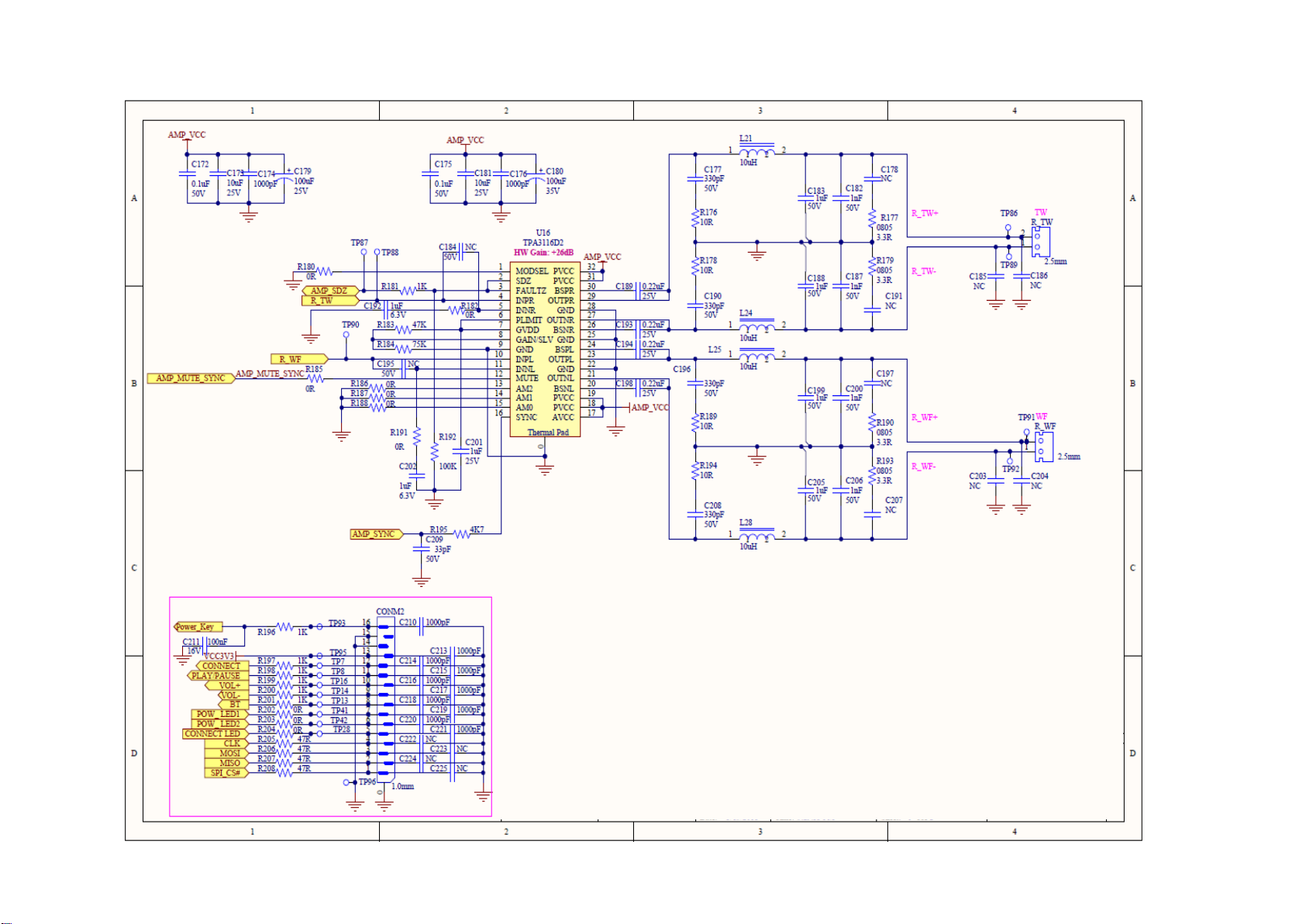This screenshot has height=924, width=1306.
Task: Click the C180 capacitor designator
Action: click(554, 171)
